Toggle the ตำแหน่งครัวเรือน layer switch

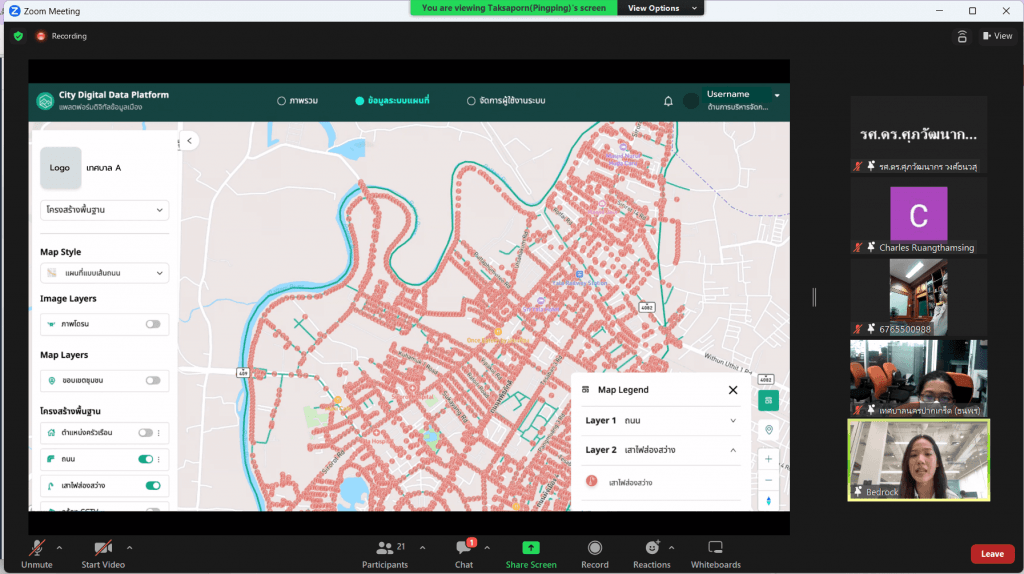pyautogui.click(x=145, y=432)
